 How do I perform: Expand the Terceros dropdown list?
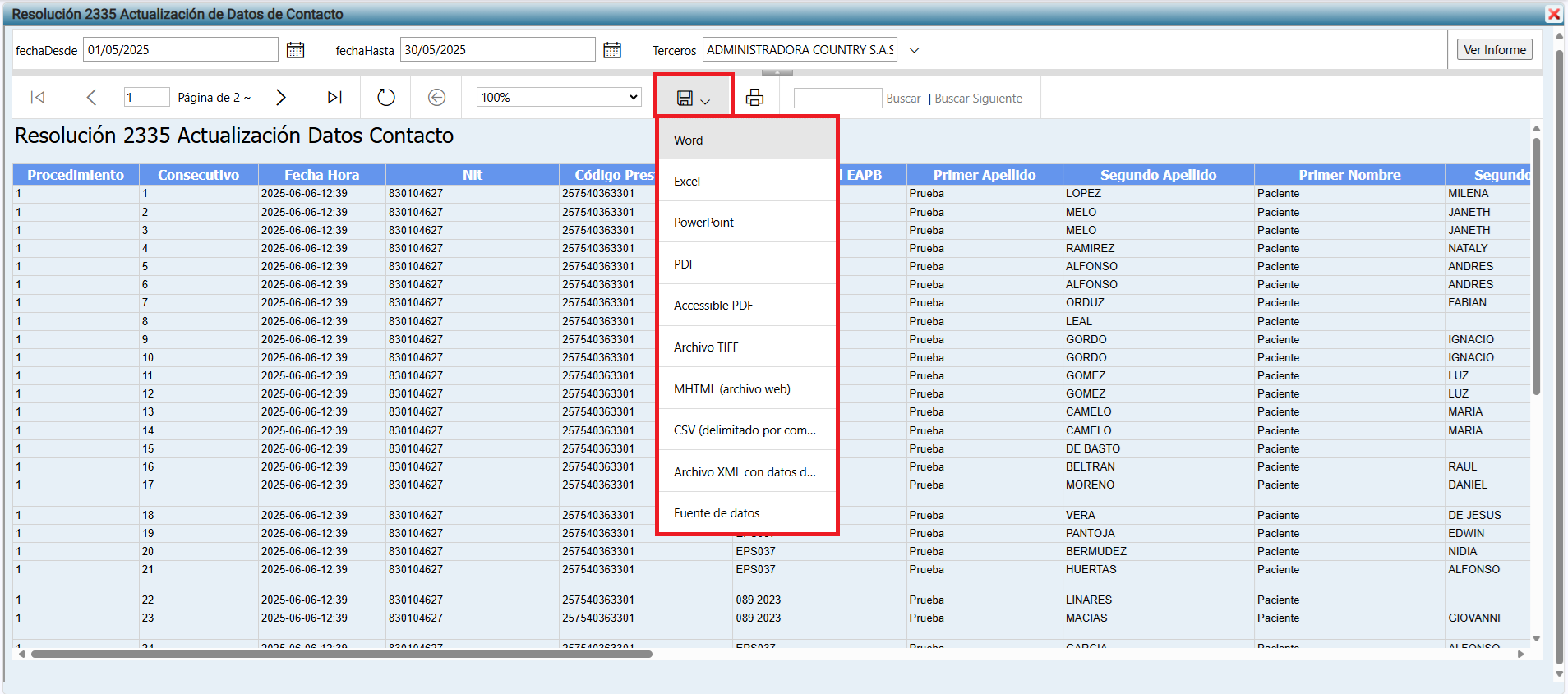914,50
